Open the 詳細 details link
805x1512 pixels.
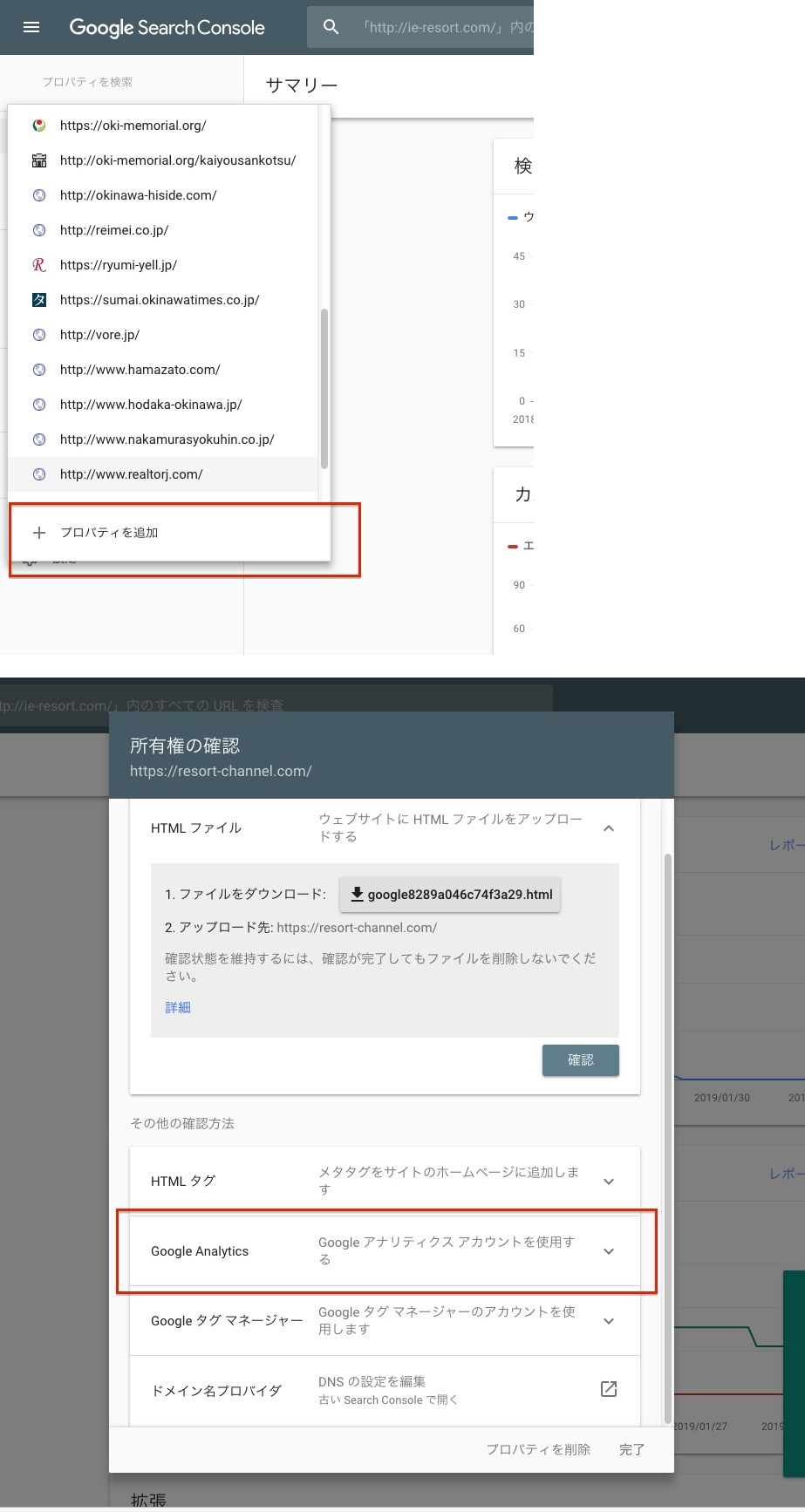pyautogui.click(x=178, y=1007)
